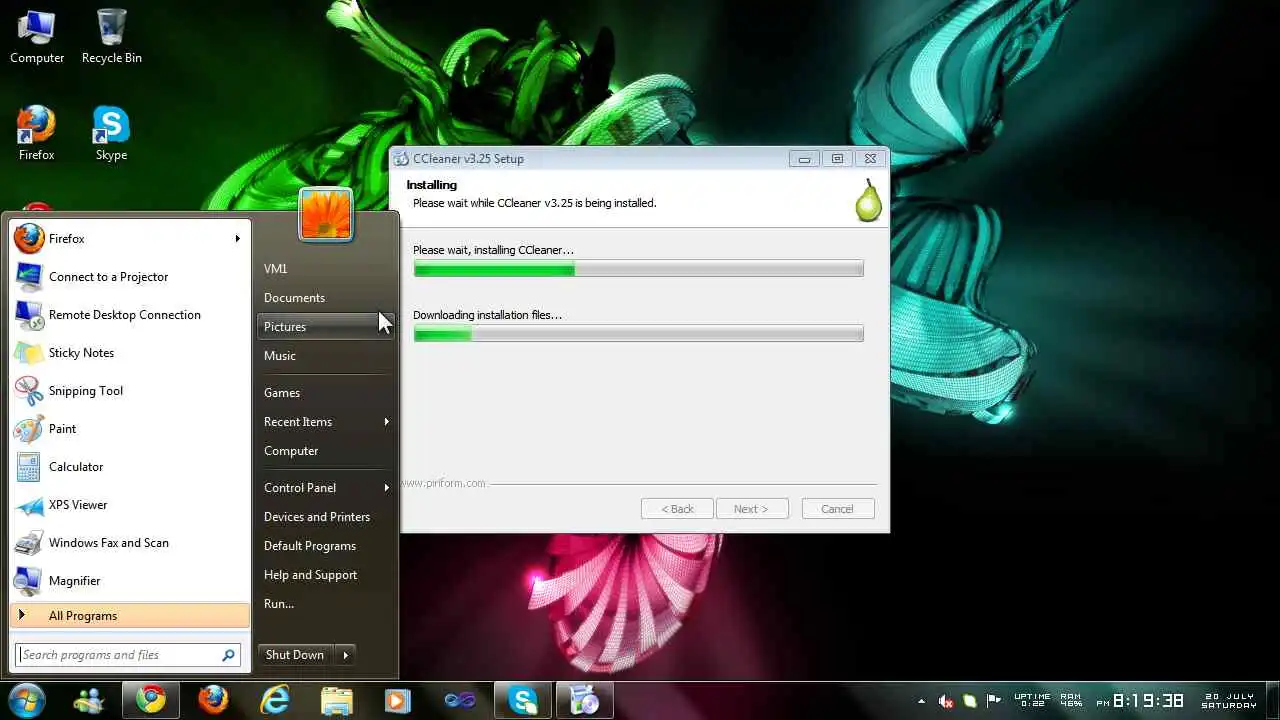Click the muted volume tray icon
The image size is (1280, 720).
point(946,701)
